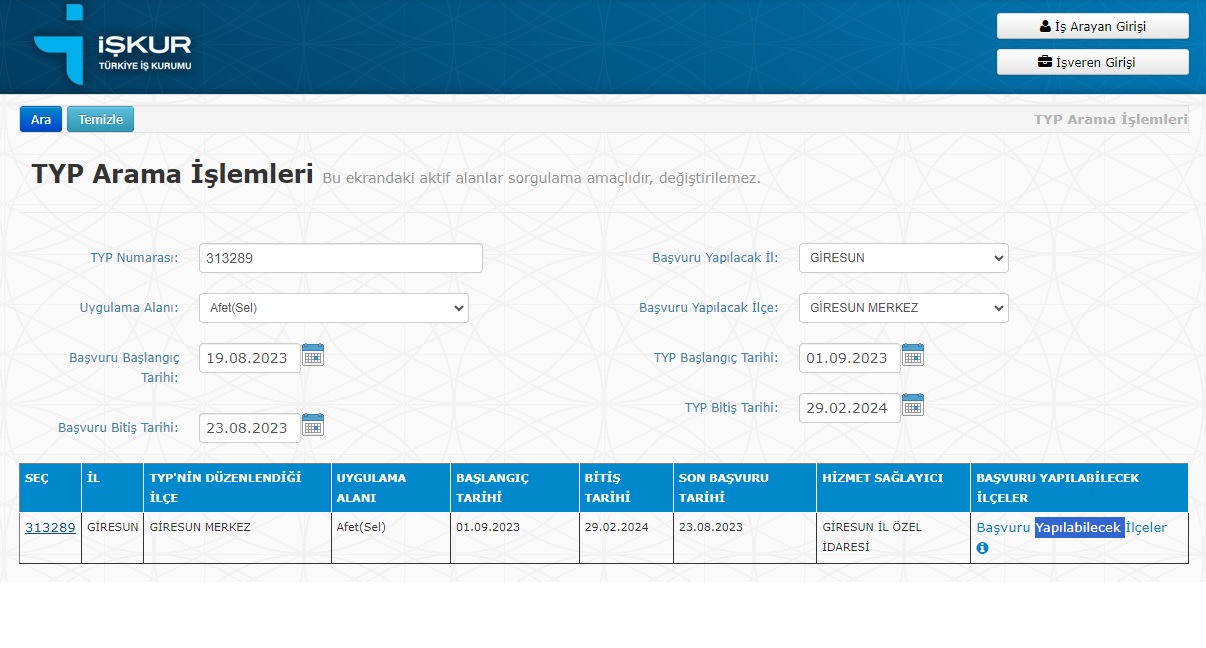Expand the Başvuru Yapılacak İl dropdown

point(904,258)
